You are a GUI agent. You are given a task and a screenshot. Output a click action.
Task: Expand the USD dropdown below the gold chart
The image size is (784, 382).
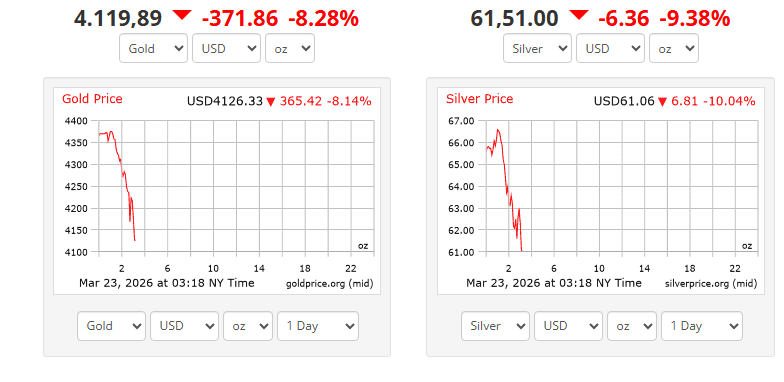coord(184,326)
